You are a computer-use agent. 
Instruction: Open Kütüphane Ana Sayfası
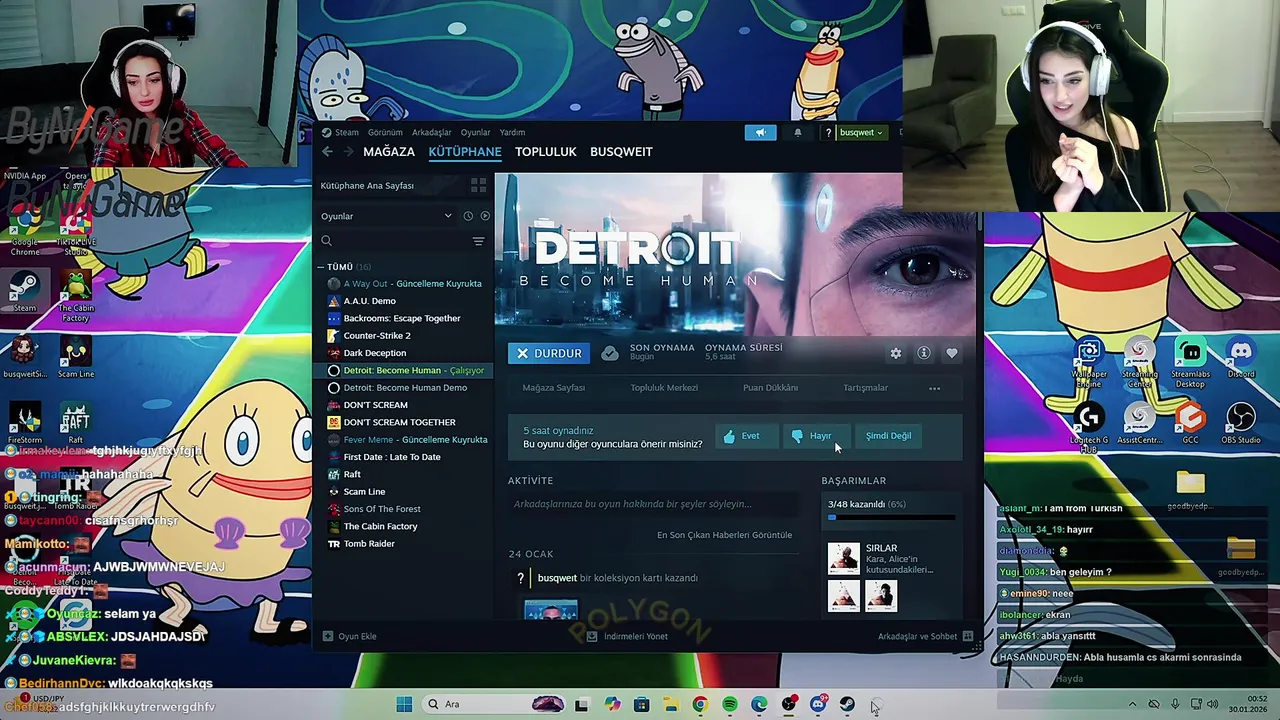pyautogui.click(x=367, y=185)
